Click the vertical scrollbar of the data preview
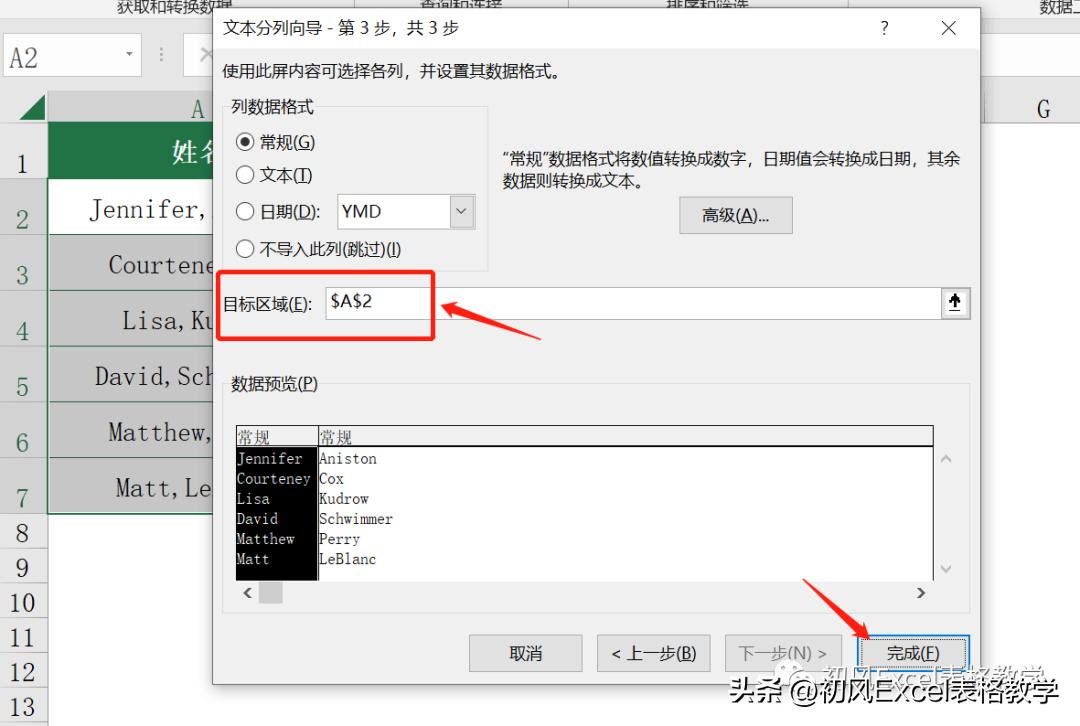The image size is (1080, 726). (x=945, y=512)
